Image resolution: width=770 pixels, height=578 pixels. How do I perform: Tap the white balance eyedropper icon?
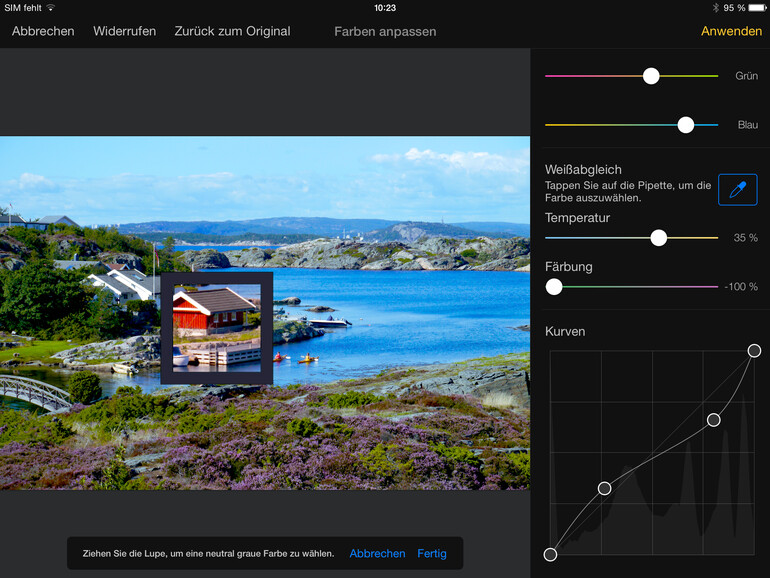click(x=738, y=190)
